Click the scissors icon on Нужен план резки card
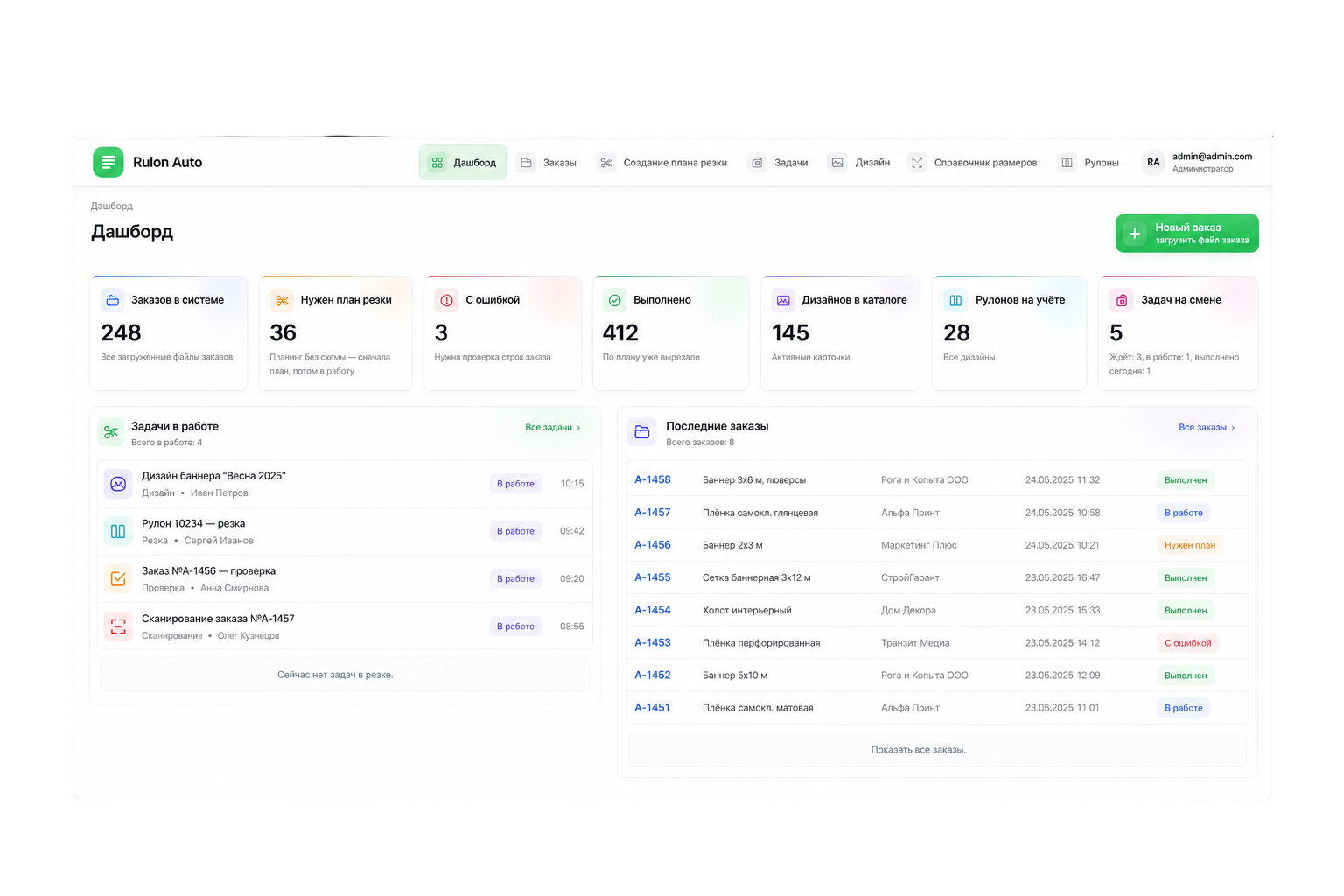The image size is (1344, 896). 282,300
